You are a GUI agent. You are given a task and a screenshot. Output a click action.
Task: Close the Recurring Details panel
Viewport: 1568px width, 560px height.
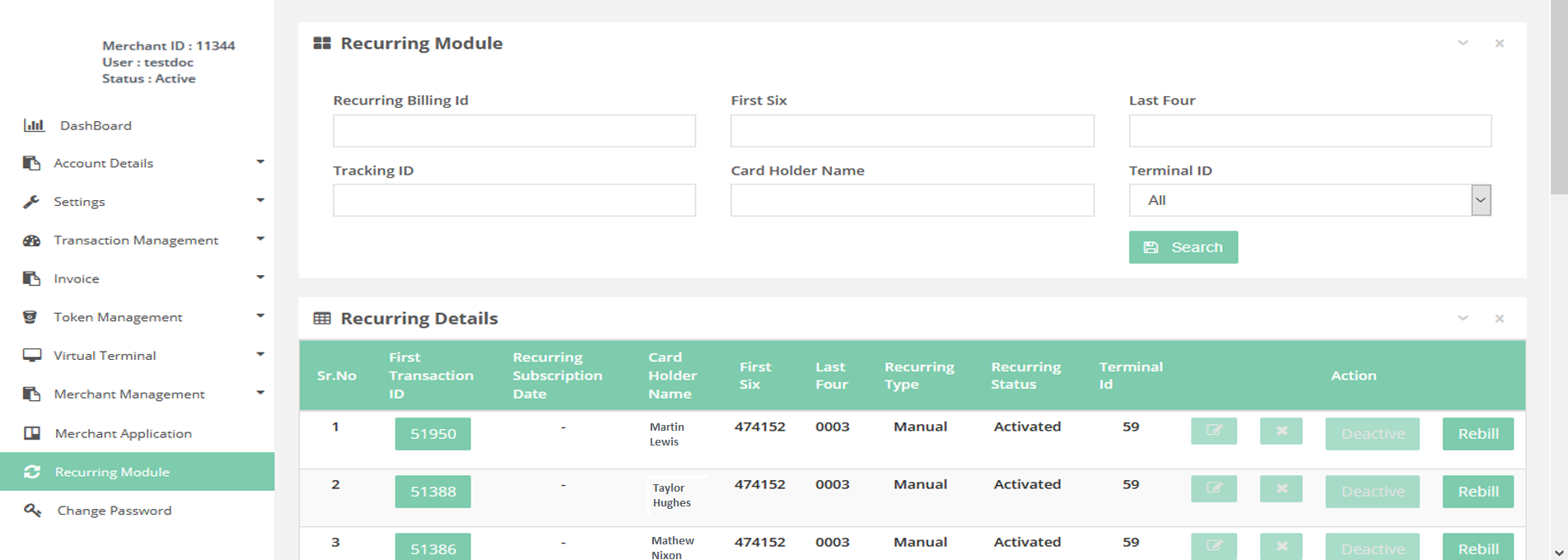[1499, 319]
